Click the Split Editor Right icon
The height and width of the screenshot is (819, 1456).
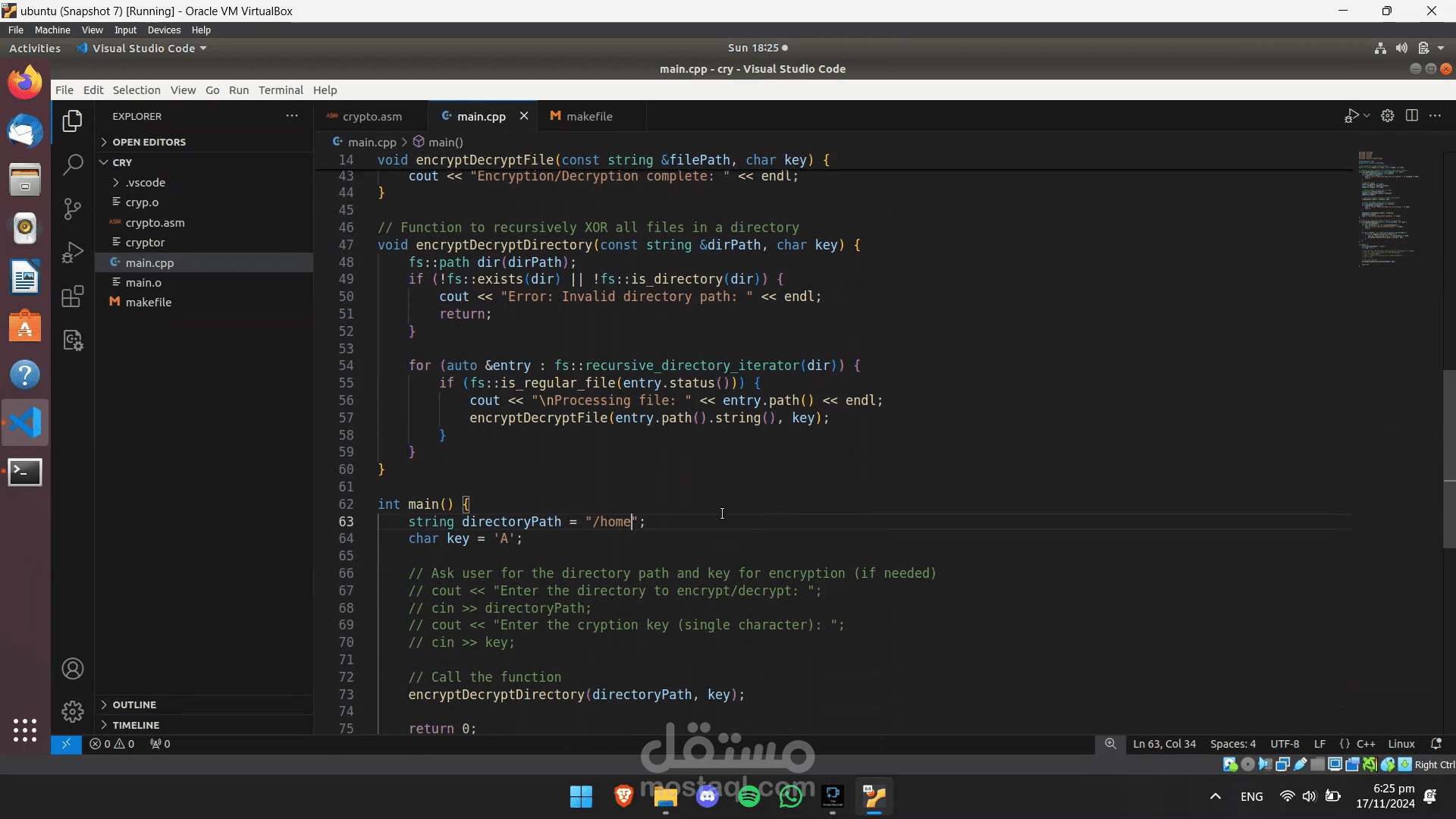click(1411, 116)
